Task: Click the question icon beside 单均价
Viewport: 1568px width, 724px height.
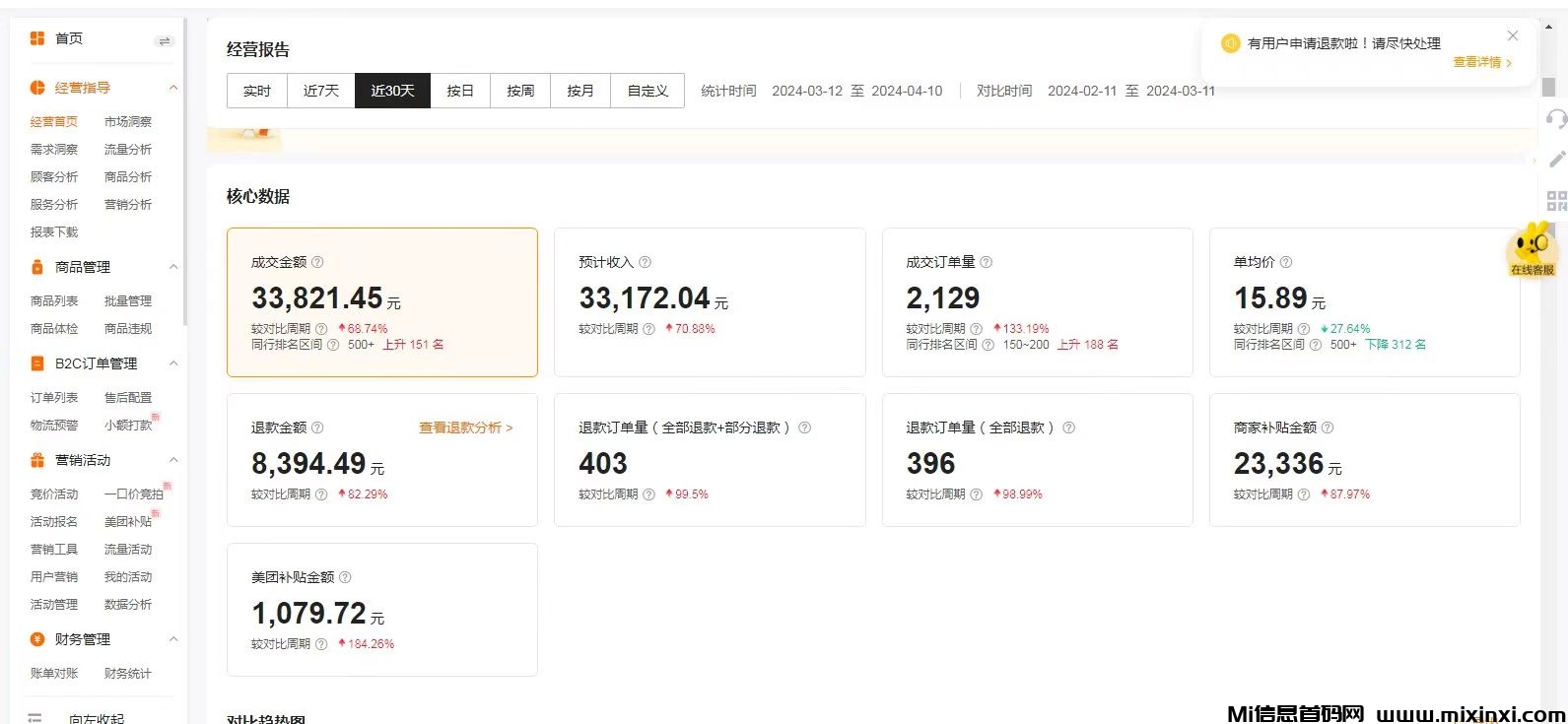Action: 1285,262
